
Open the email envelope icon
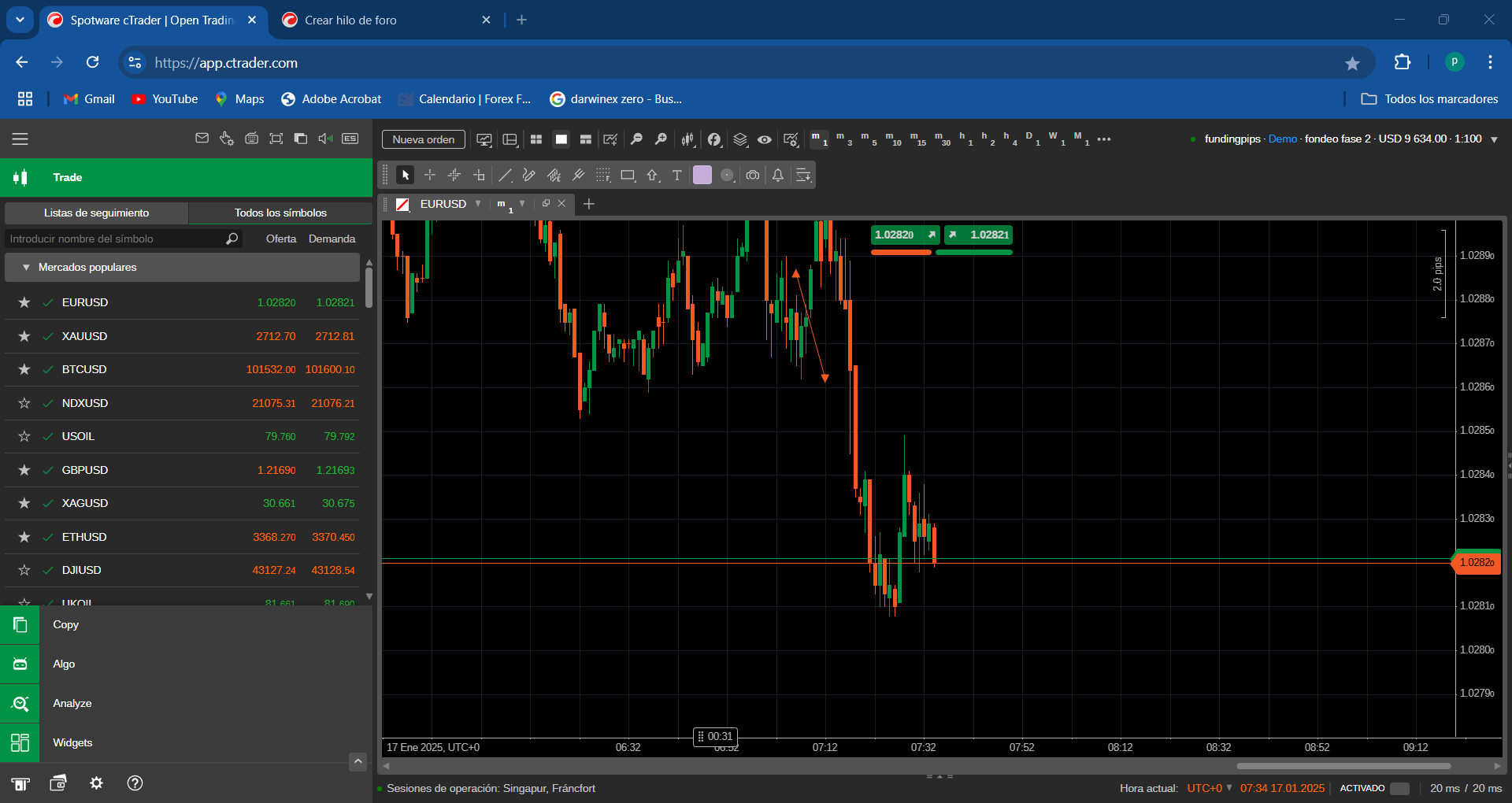coord(202,139)
